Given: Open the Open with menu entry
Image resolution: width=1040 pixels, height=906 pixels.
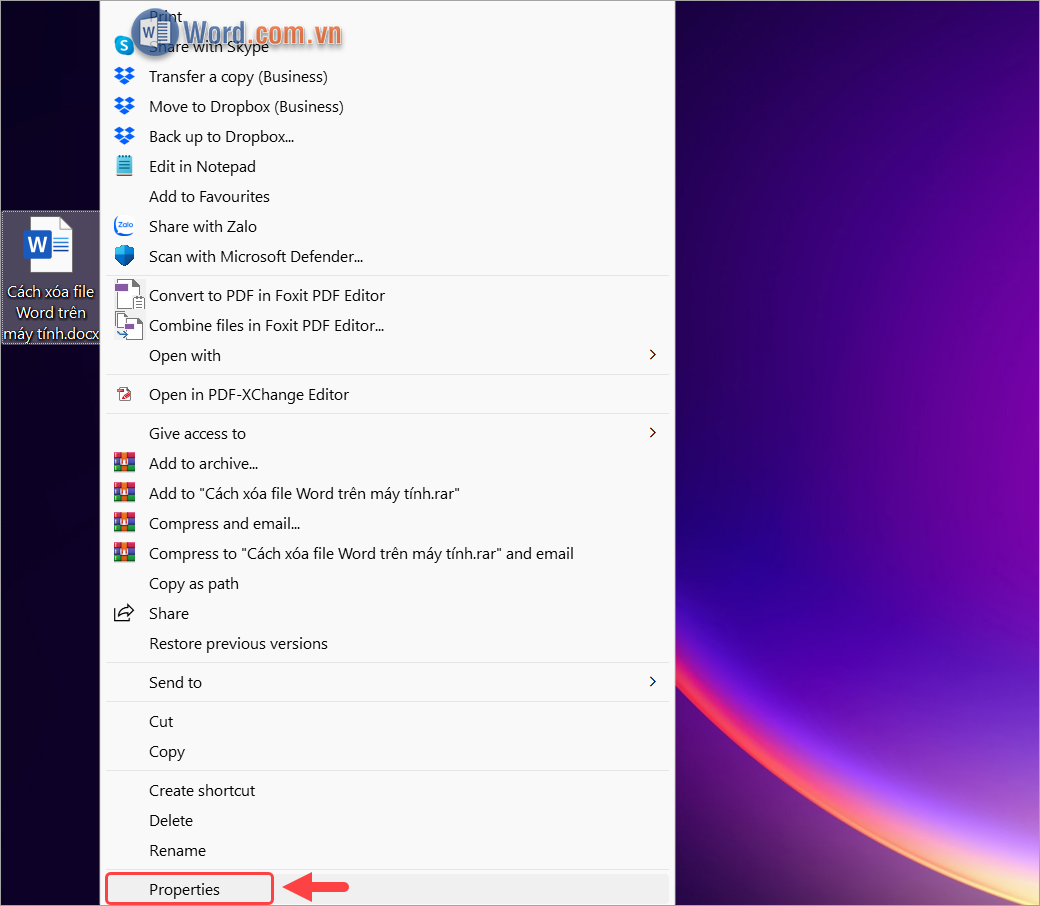Looking at the screenshot, I should 387,356.
